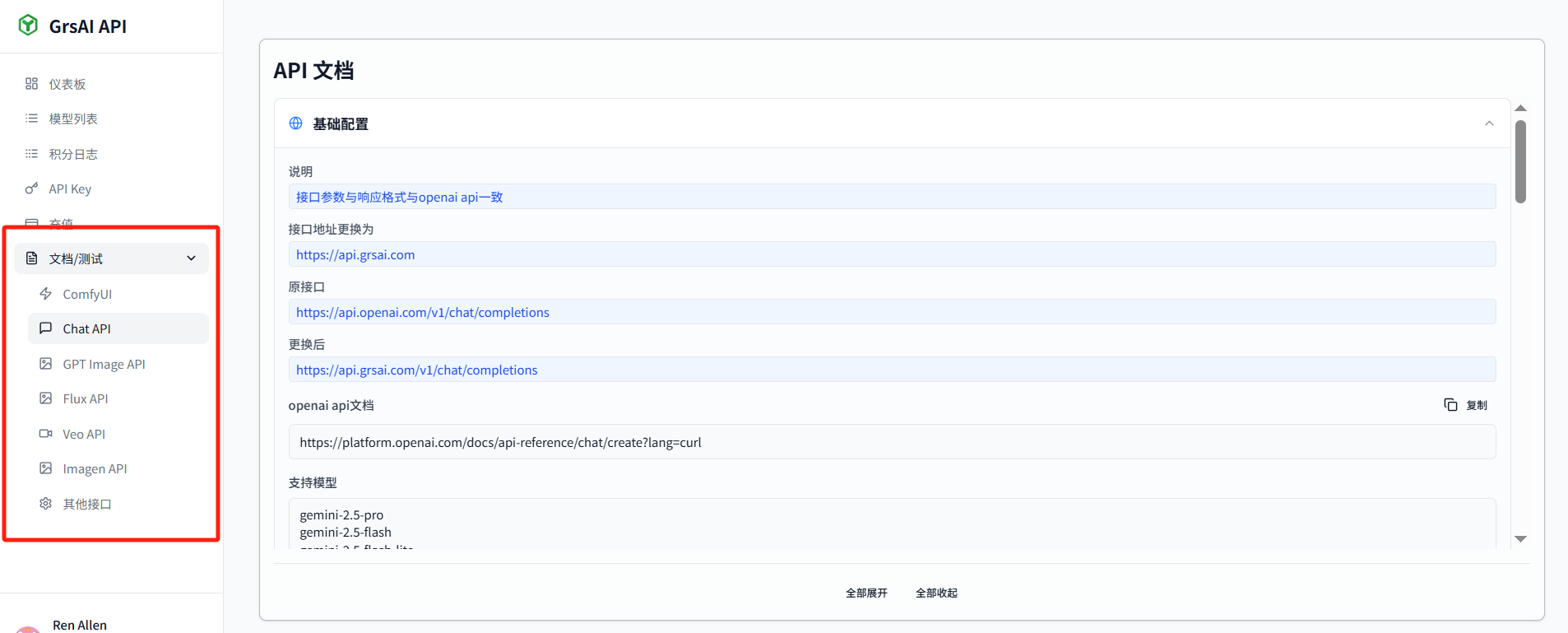Click the 支持模型 label
Viewport: 1568px width, 633px height.
point(313,482)
